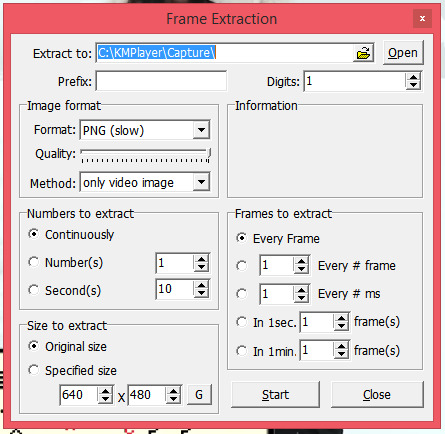Viewport: 445px width, 434px height.
Task: Click the Start button
Action: [275, 395]
